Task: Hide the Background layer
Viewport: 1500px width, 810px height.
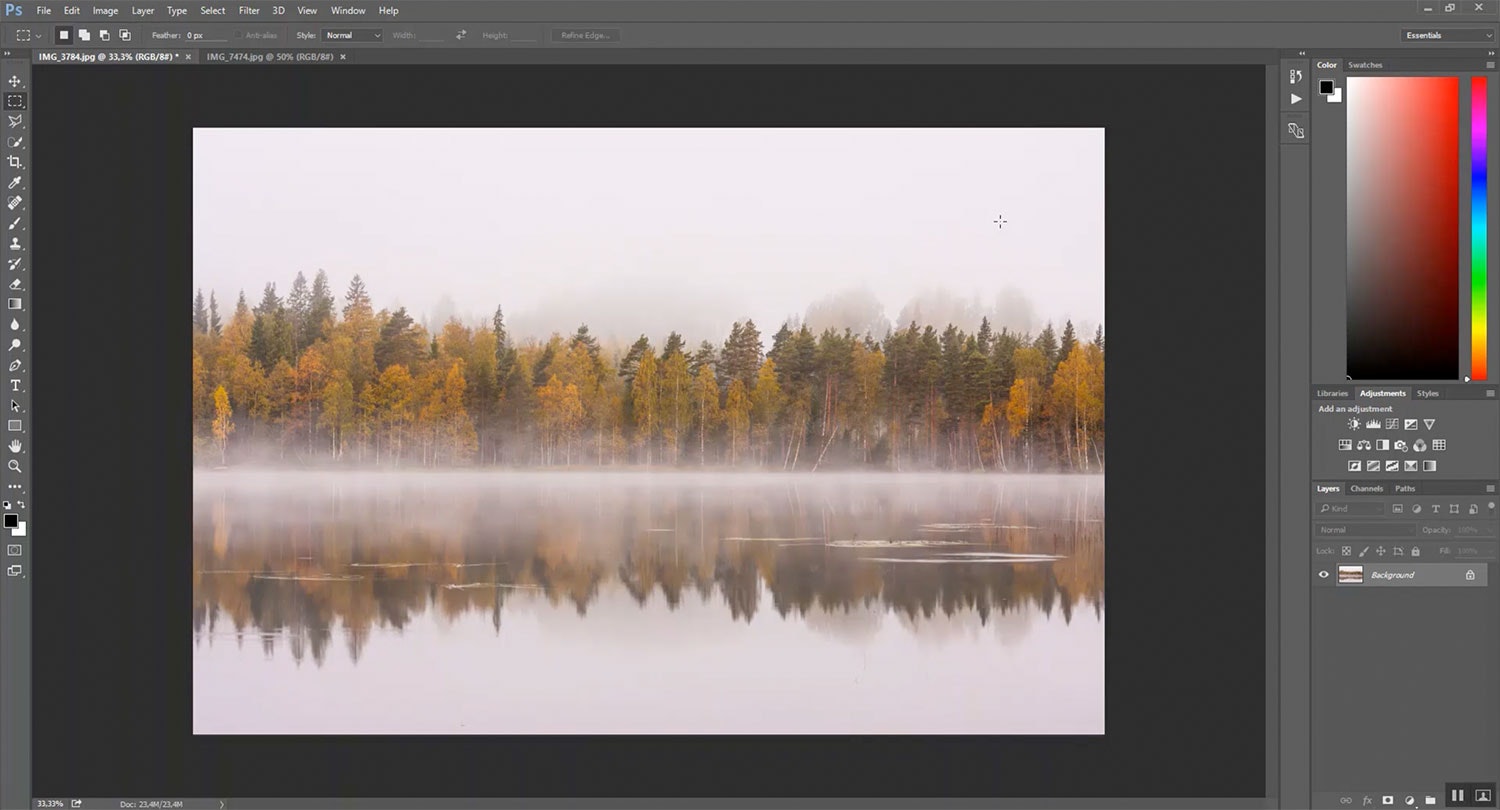Action: [1323, 574]
